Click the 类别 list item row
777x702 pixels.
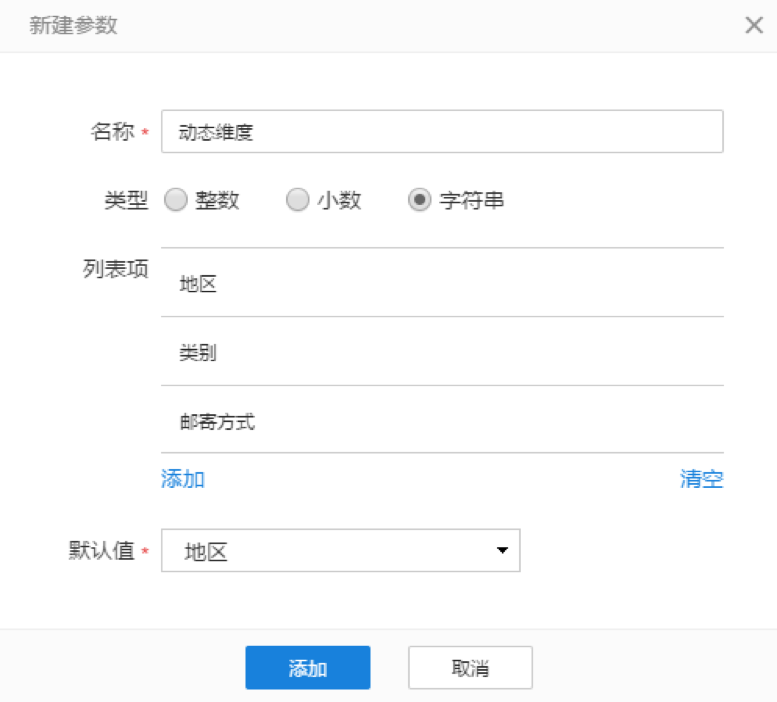click(x=442, y=351)
